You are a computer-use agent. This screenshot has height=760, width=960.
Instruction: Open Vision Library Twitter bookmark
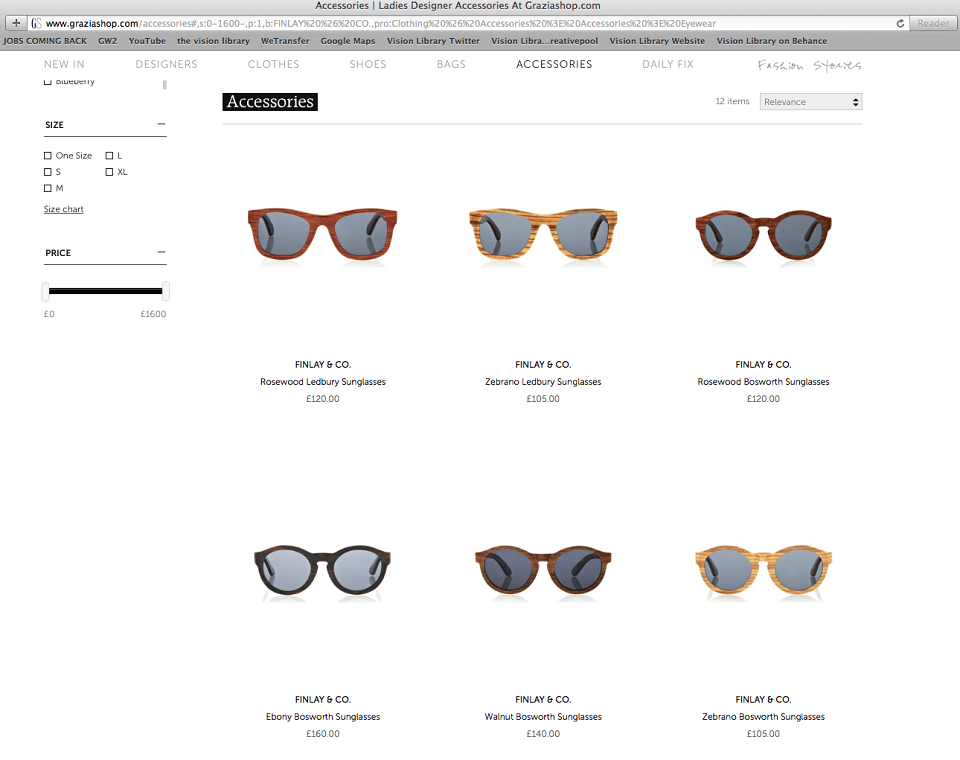coord(433,41)
